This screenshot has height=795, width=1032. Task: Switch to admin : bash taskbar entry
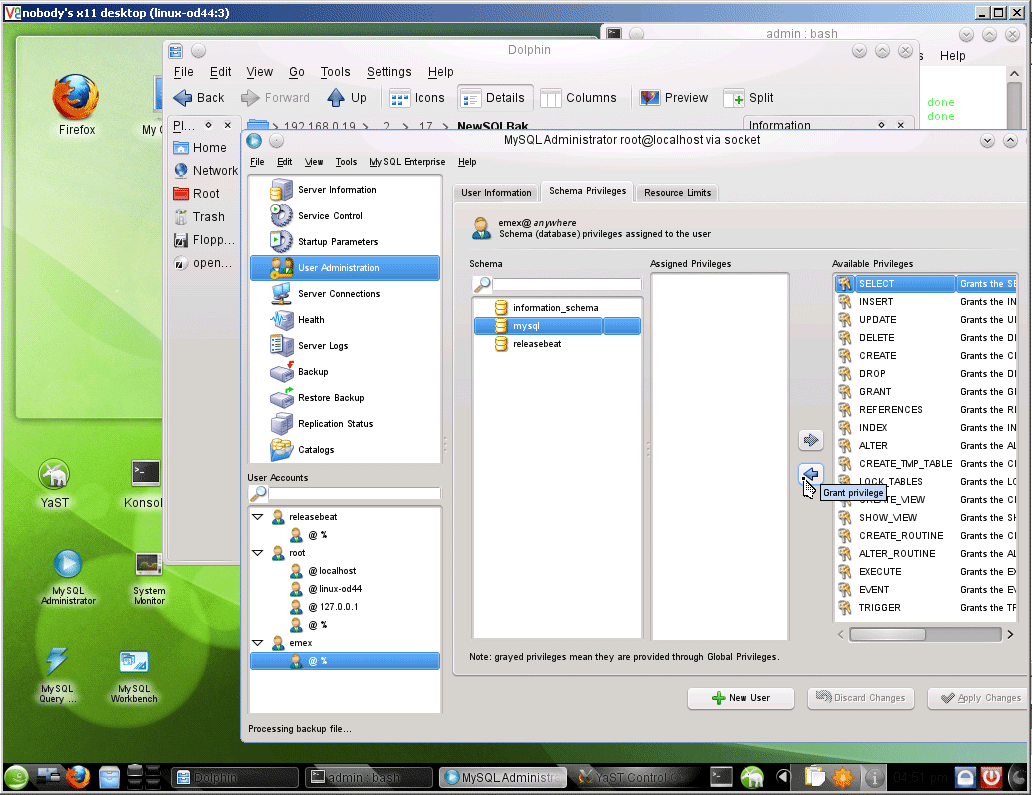369,777
